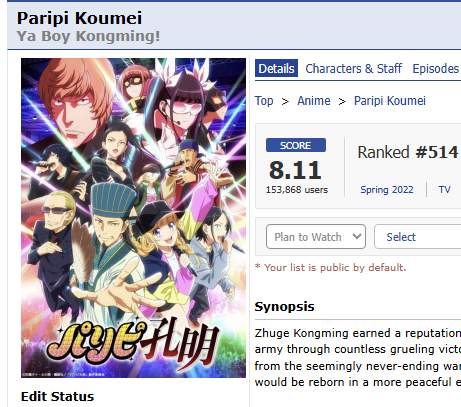
Task: Open the Spring 2022 season link
Action: pyautogui.click(x=387, y=190)
